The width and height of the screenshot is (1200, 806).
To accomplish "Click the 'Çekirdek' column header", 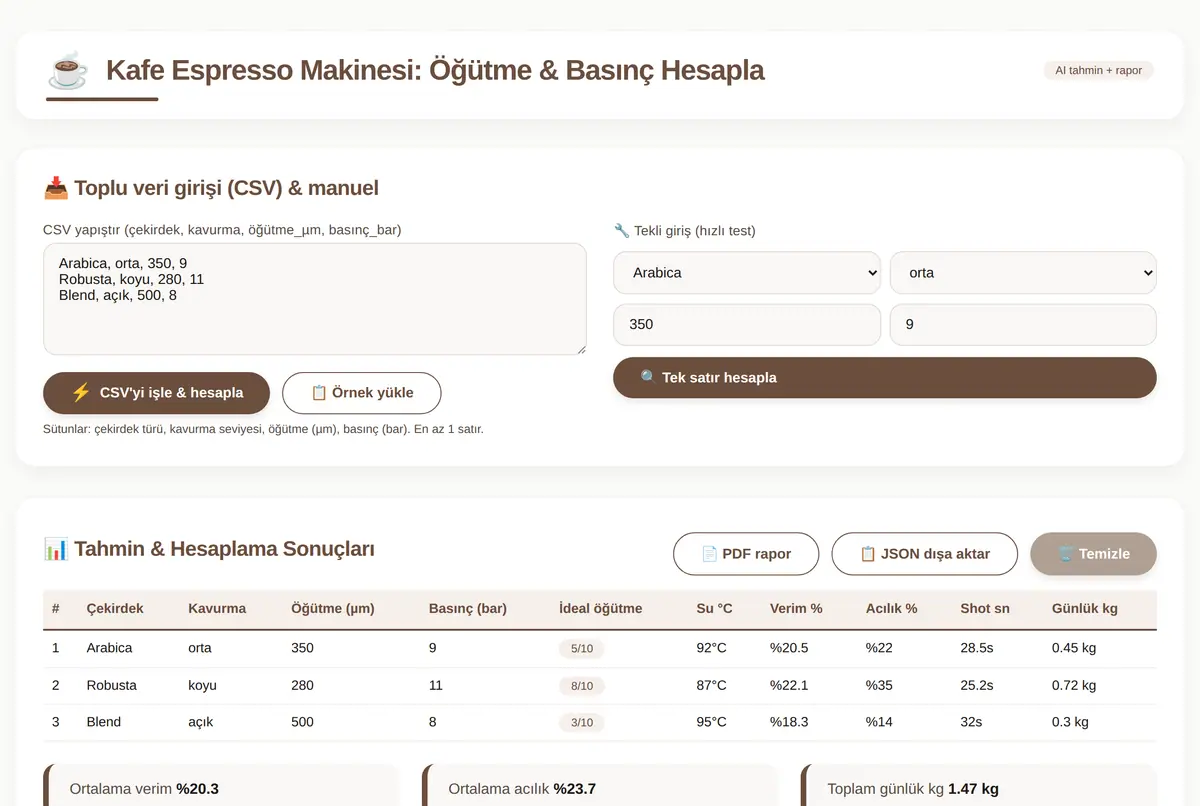I will coord(115,608).
